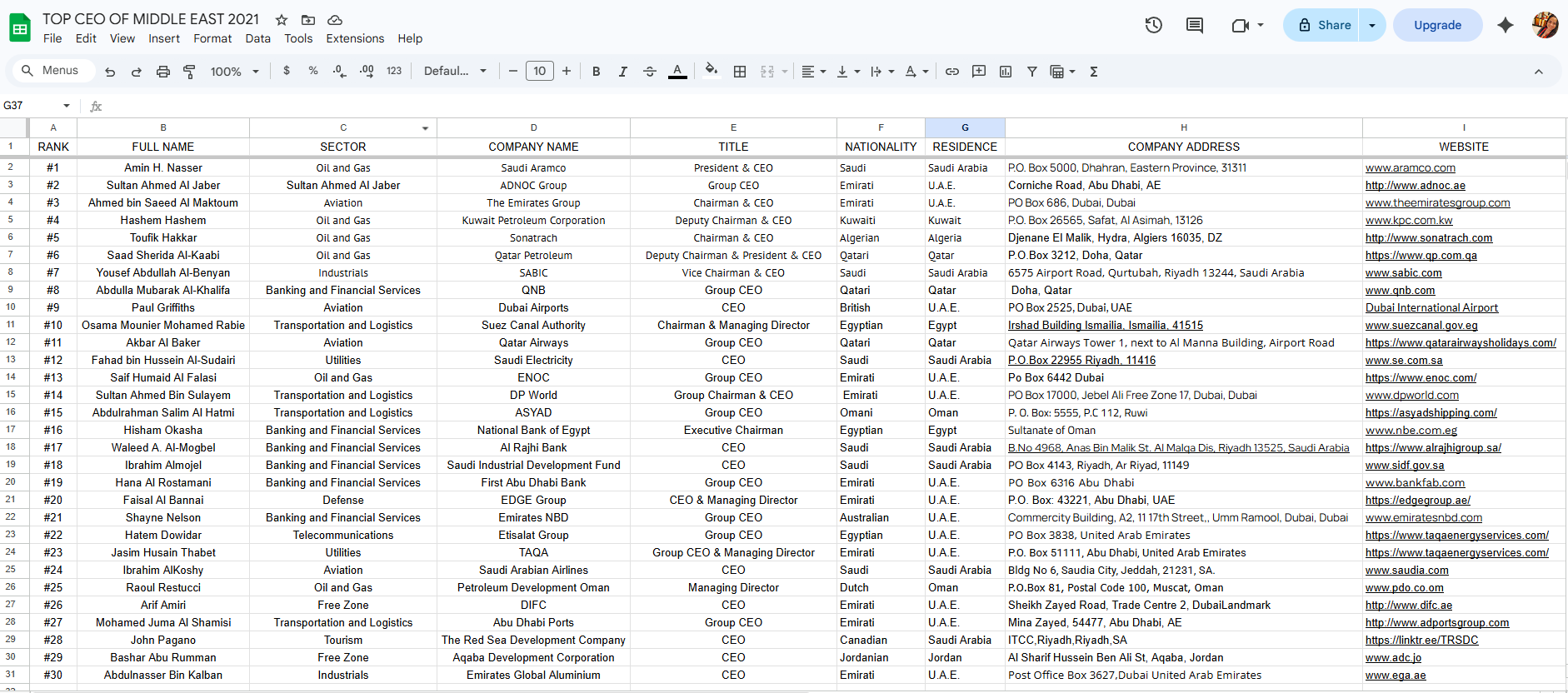Image resolution: width=1568 pixels, height=693 pixels.
Task: Open text rotation dropdown
Action: 916,72
